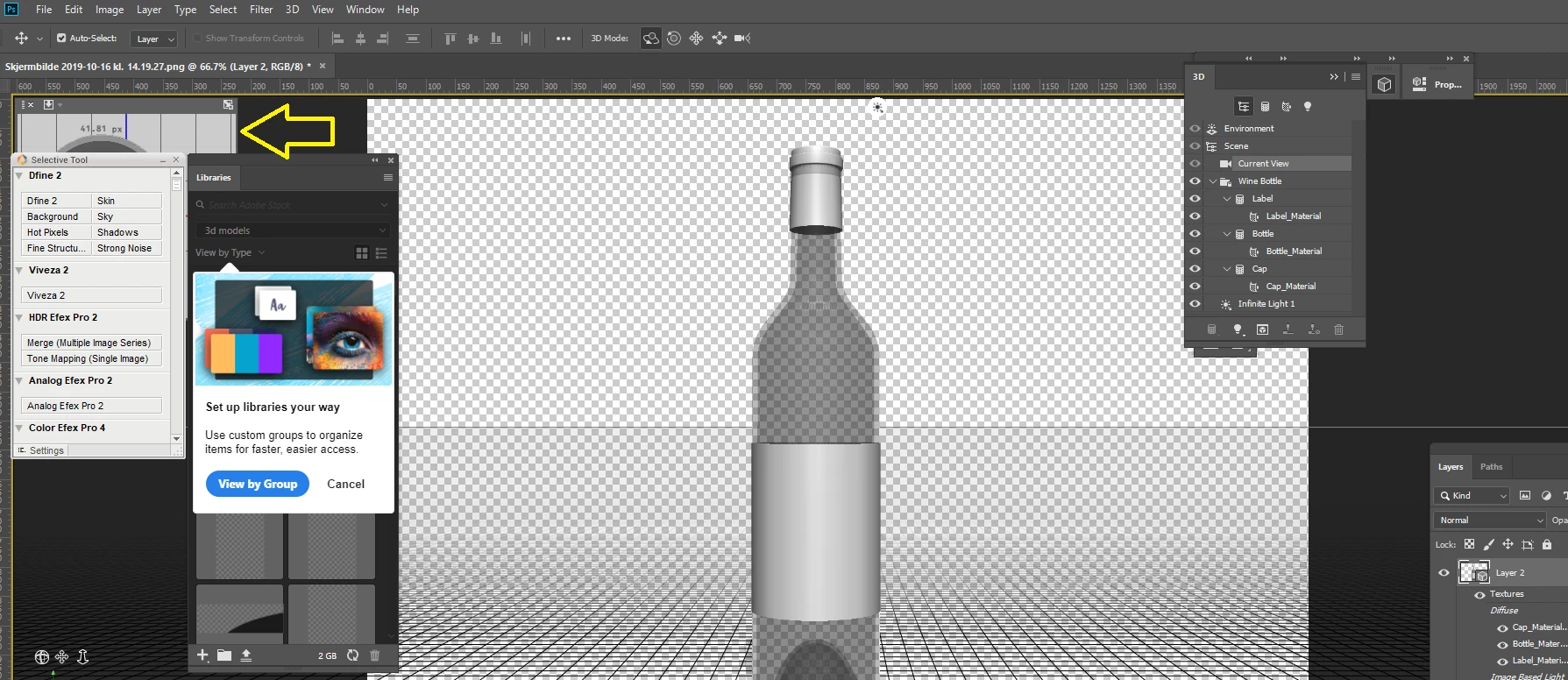Select the Roll 3D camera mode

click(674, 38)
